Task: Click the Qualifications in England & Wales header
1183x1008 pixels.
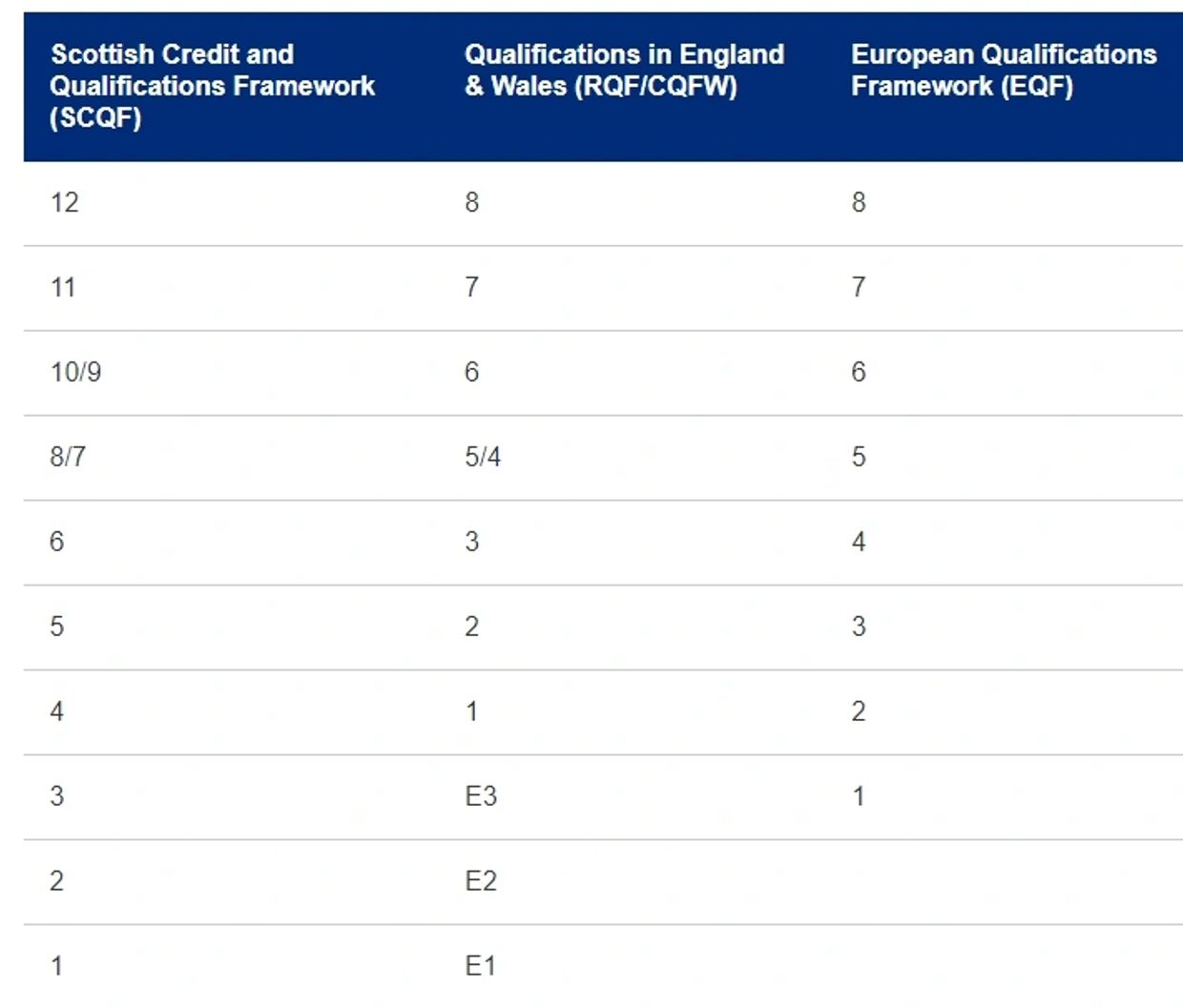Action: [x=624, y=71]
